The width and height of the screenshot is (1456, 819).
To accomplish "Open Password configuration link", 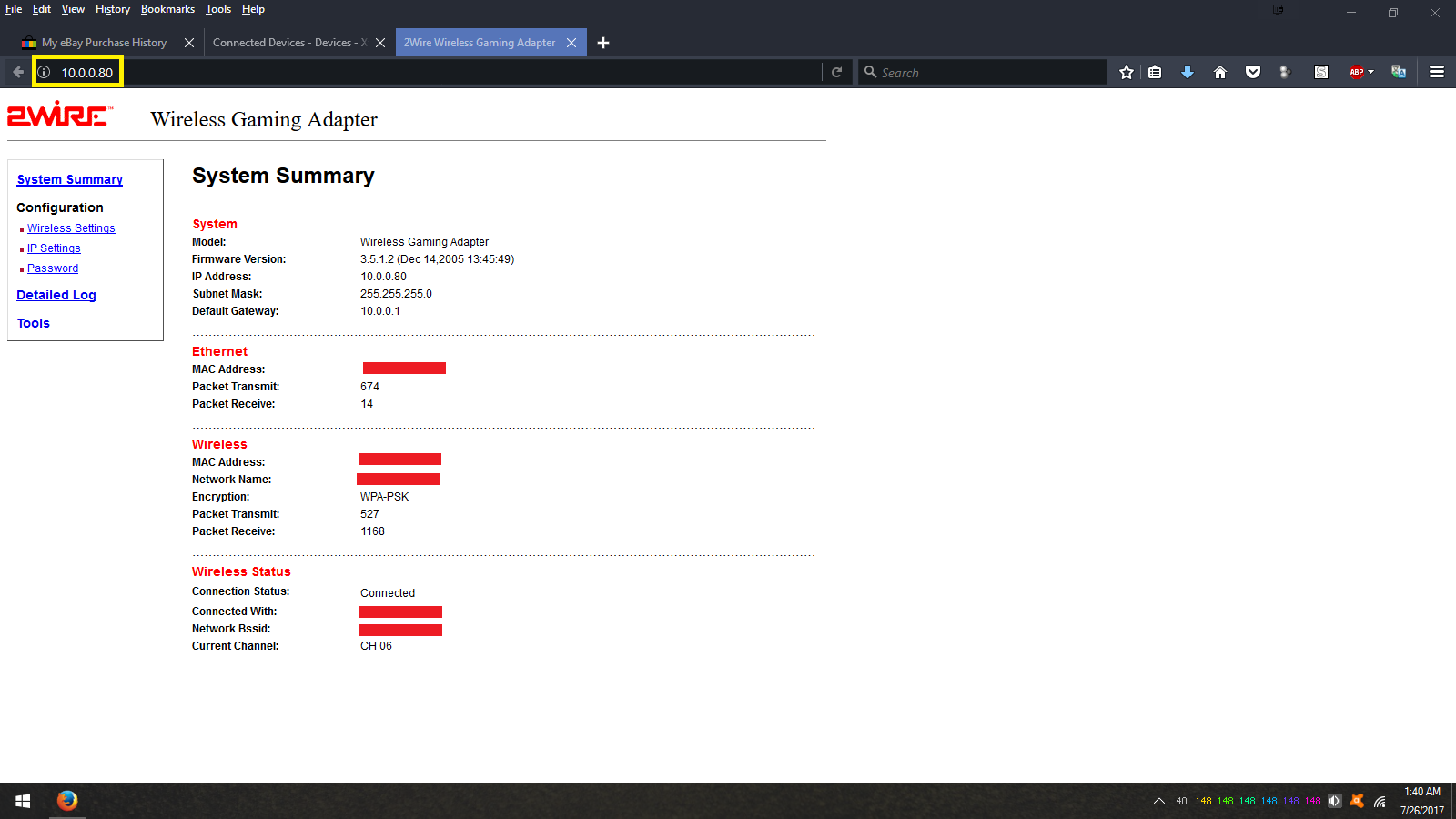I will 53,268.
